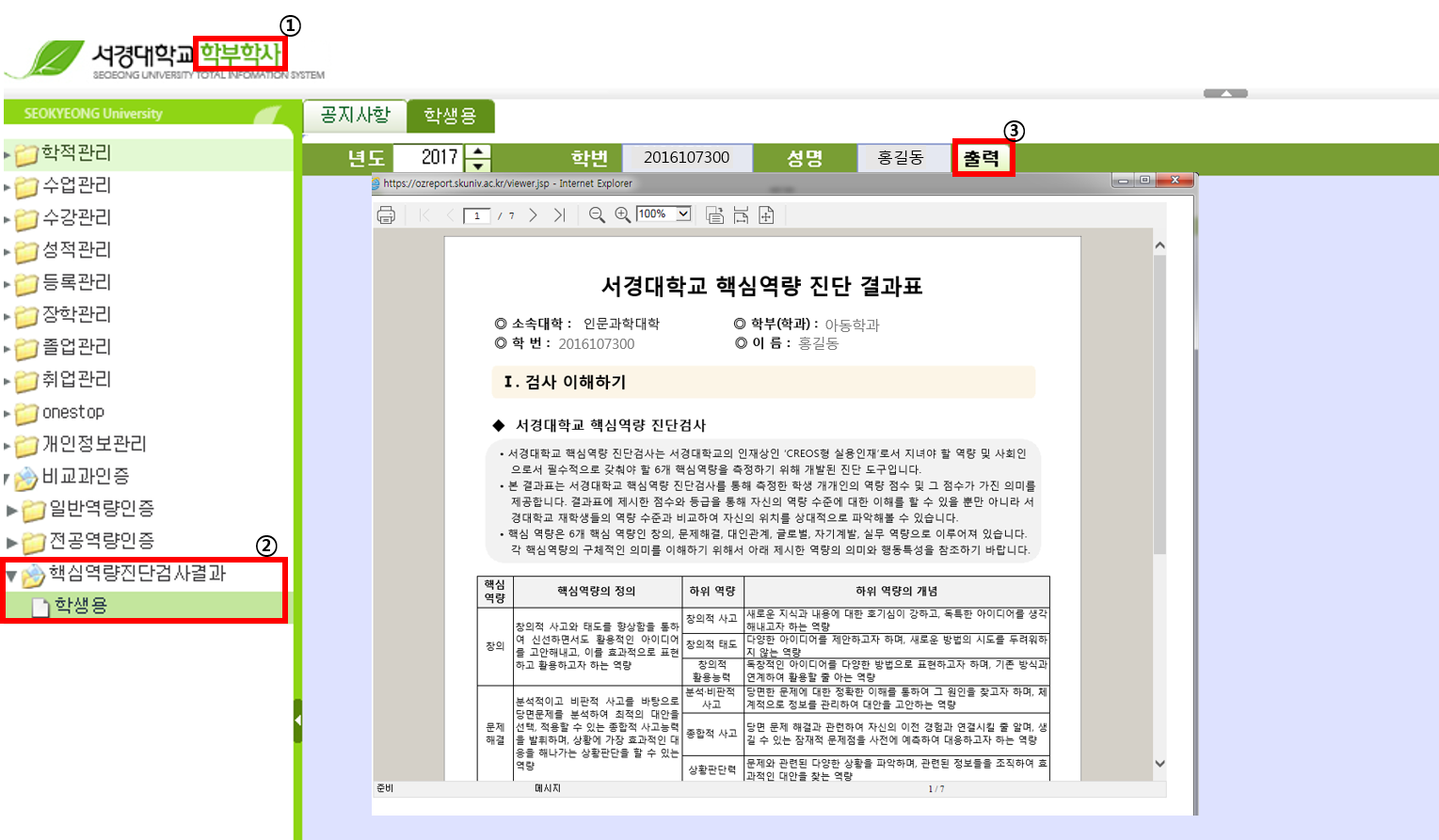Zoom out with the magnifier minus icon

[x=597, y=214]
